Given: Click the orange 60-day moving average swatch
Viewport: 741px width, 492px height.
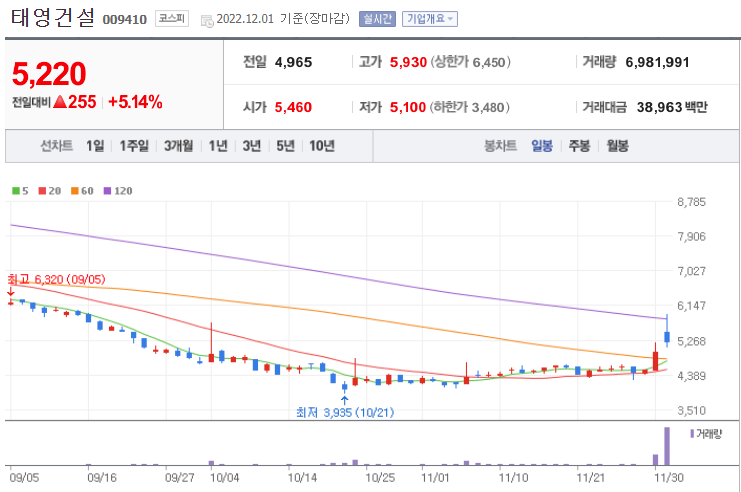Looking at the screenshot, I should tap(75, 191).
